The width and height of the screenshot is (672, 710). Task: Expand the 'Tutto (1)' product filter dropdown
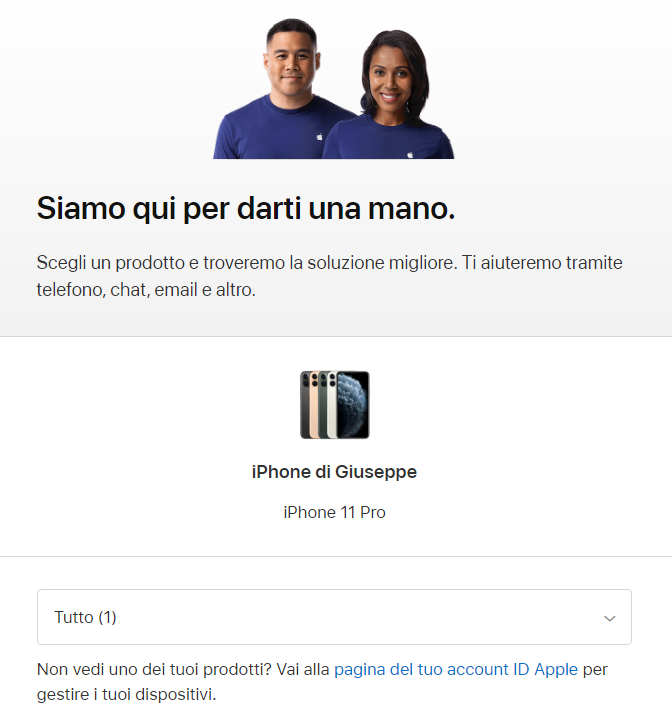pyautogui.click(x=334, y=617)
